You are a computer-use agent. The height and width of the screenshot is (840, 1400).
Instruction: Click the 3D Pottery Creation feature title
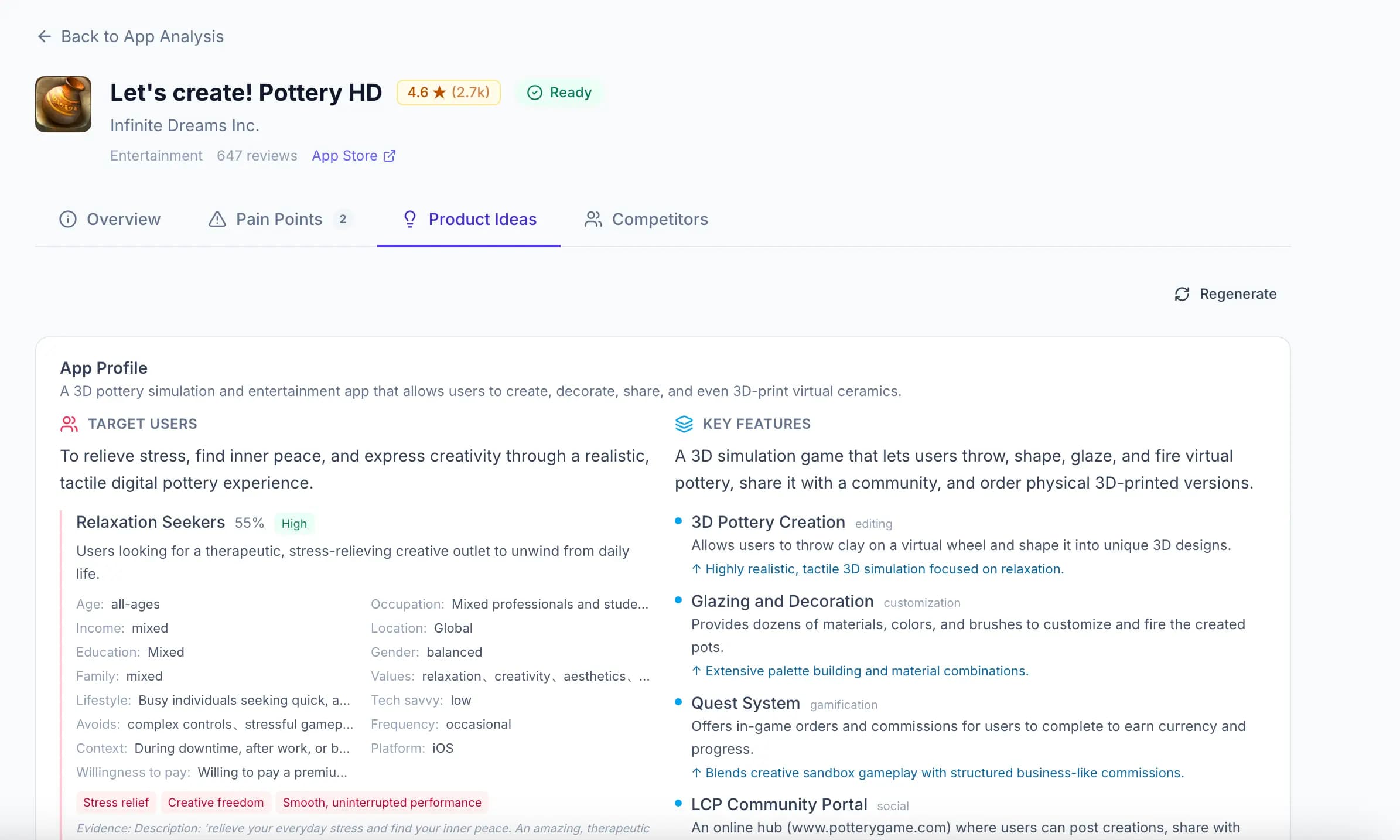point(768,522)
